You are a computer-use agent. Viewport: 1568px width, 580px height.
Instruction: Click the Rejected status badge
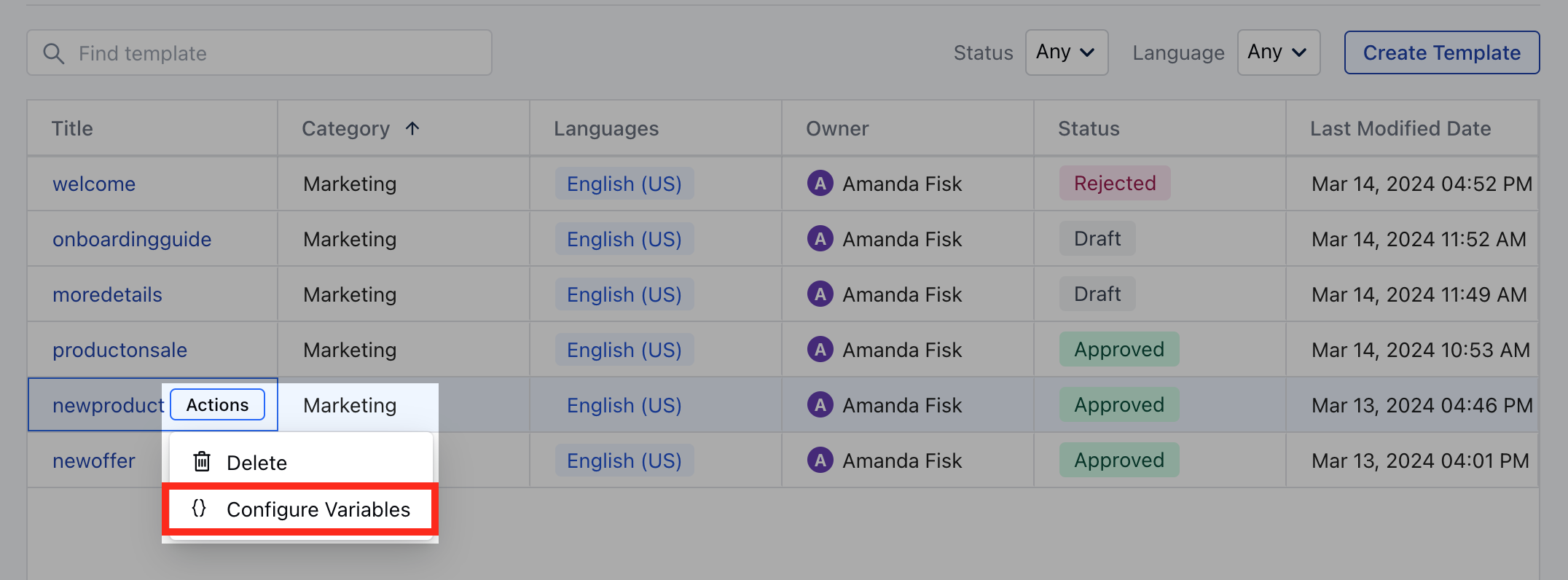point(1115,183)
